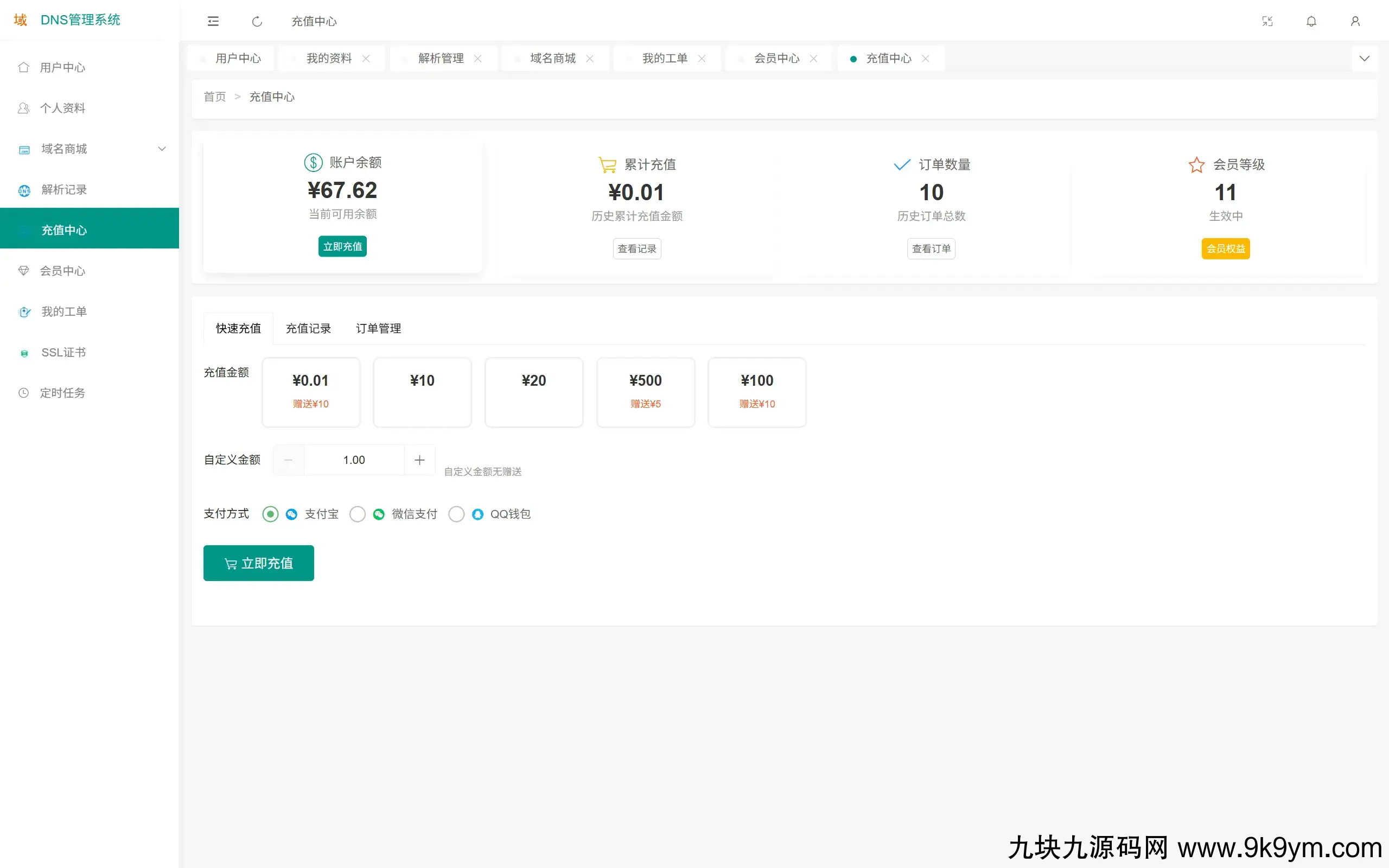Image resolution: width=1389 pixels, height=868 pixels.
Task: Close the 我的工单 tab
Action: 702,59
